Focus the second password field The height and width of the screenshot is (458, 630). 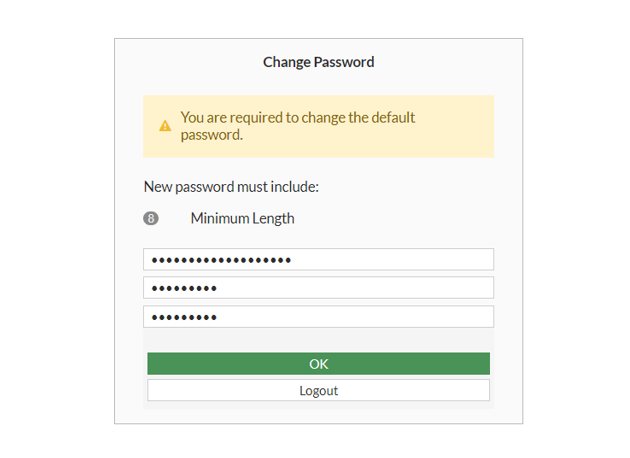(x=318, y=288)
